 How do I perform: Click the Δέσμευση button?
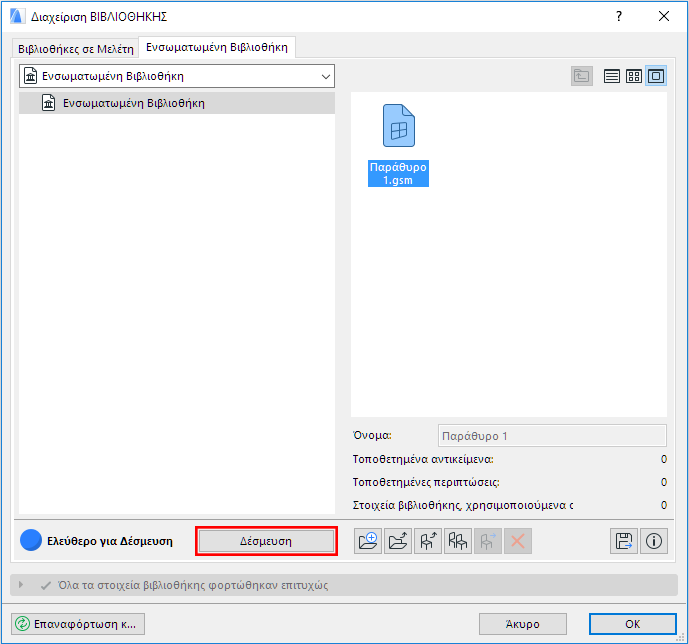pyautogui.click(x=266, y=541)
